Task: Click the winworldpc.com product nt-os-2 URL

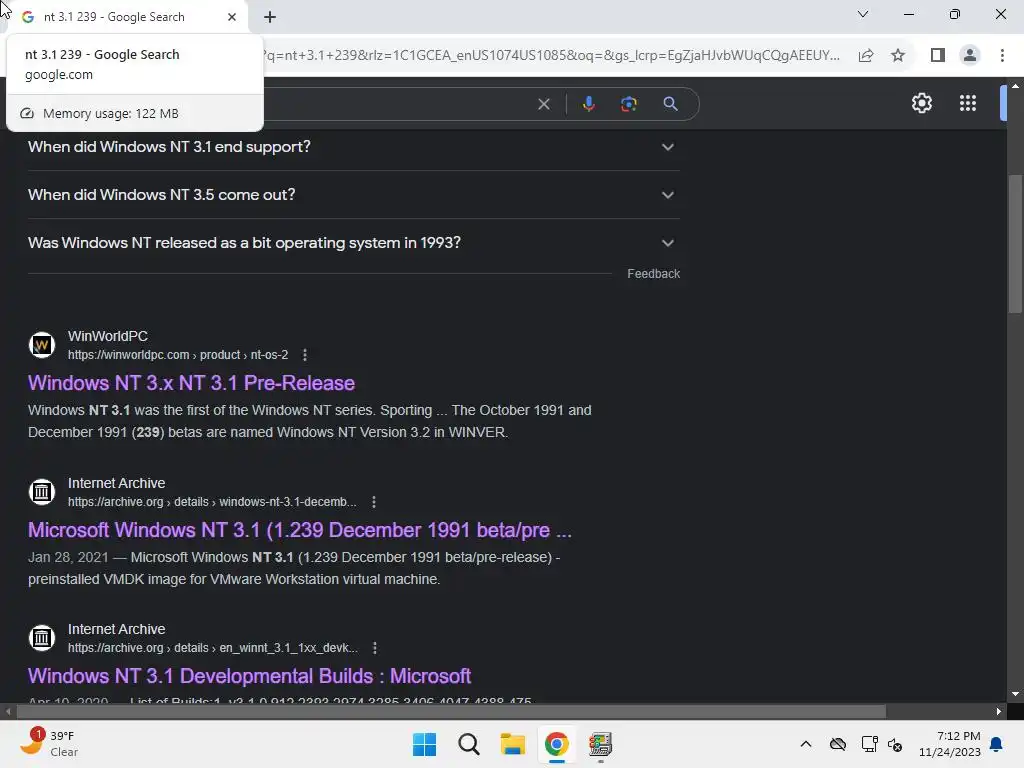Action: click(178, 355)
